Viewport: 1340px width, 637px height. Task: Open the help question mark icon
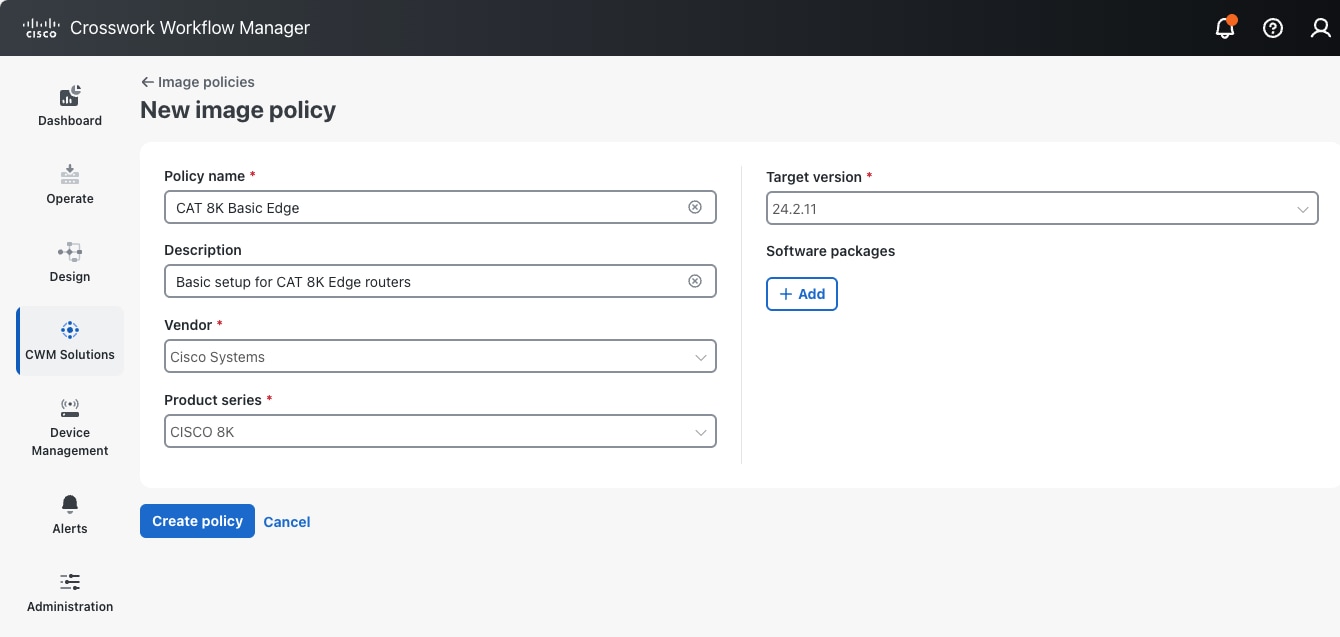1273,28
